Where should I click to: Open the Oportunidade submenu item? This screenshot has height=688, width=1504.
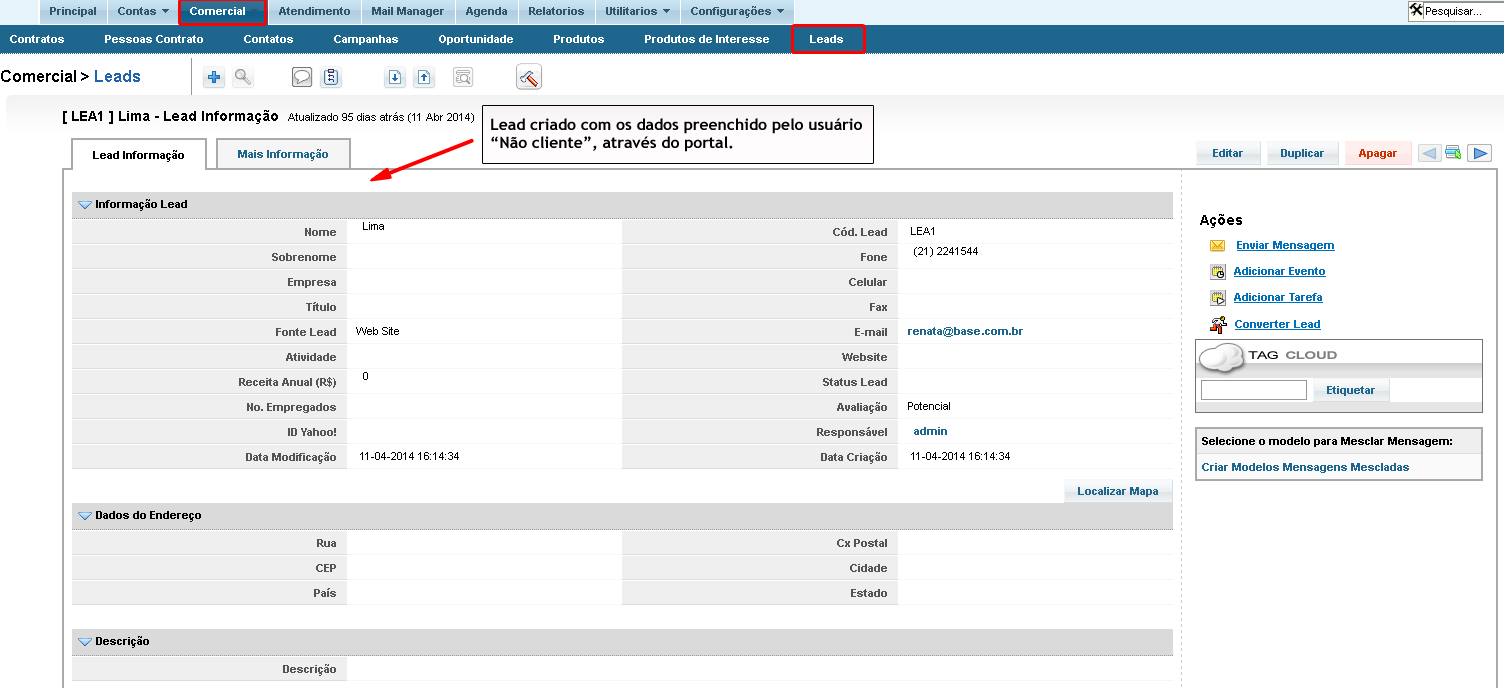(475, 39)
